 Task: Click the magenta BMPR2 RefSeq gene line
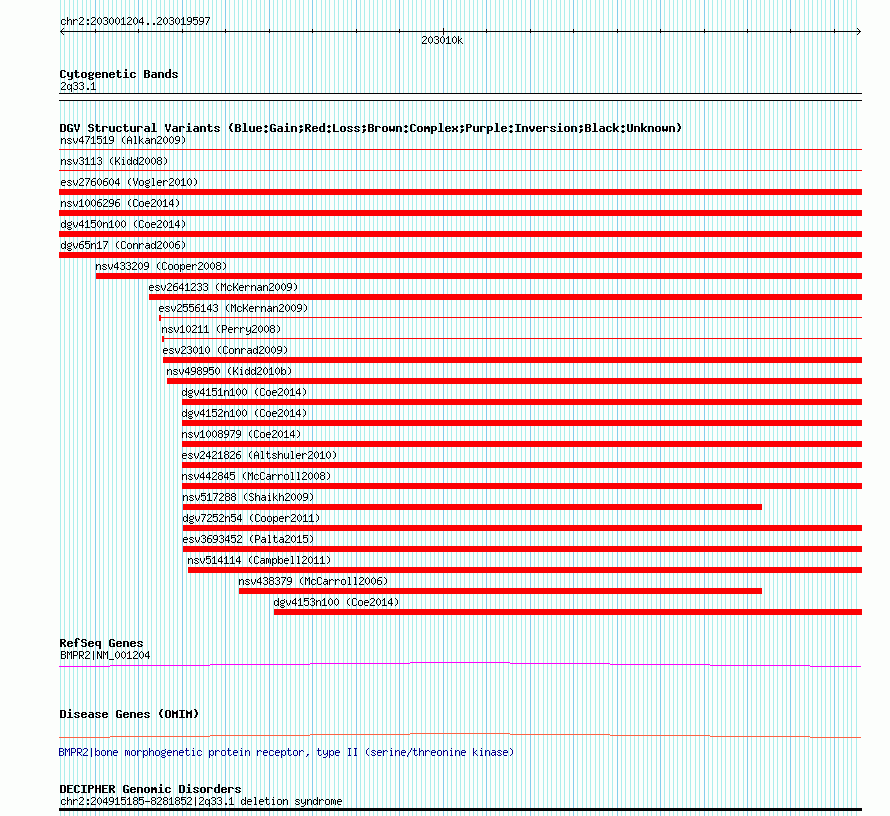(460, 664)
